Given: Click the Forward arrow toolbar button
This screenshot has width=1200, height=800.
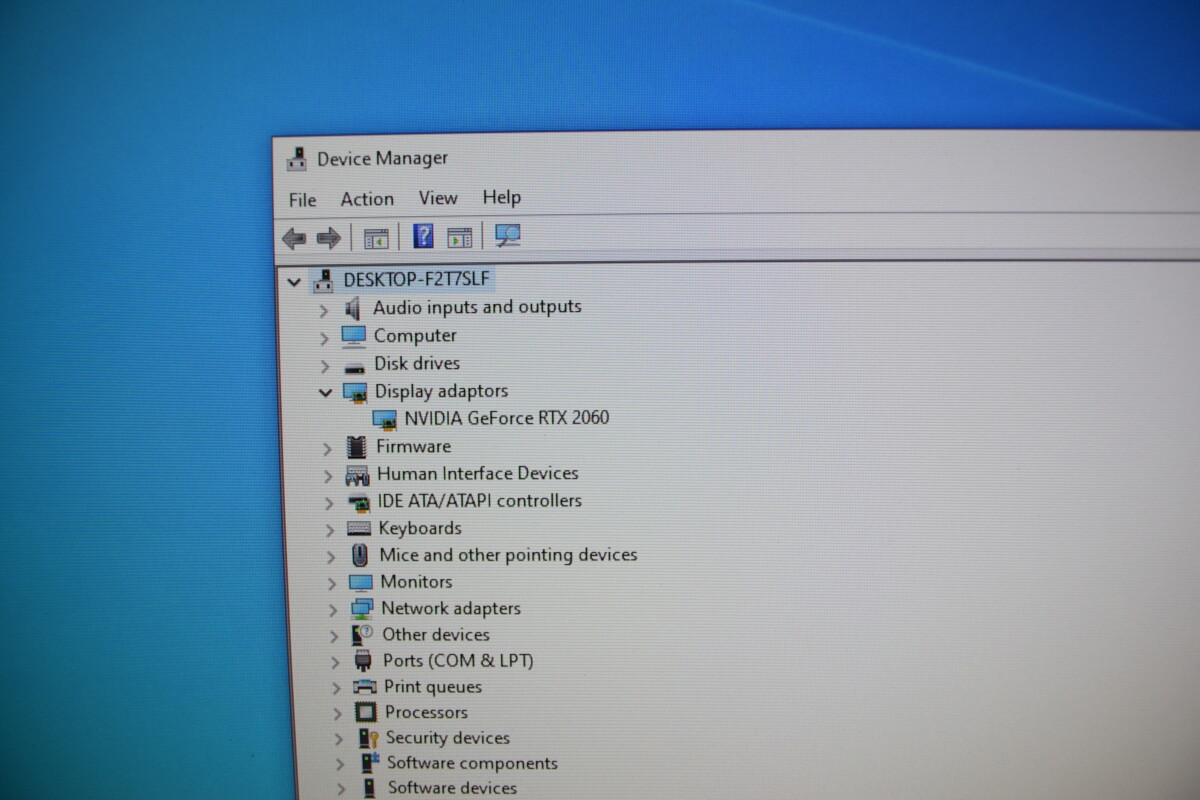Looking at the screenshot, I should 328,238.
